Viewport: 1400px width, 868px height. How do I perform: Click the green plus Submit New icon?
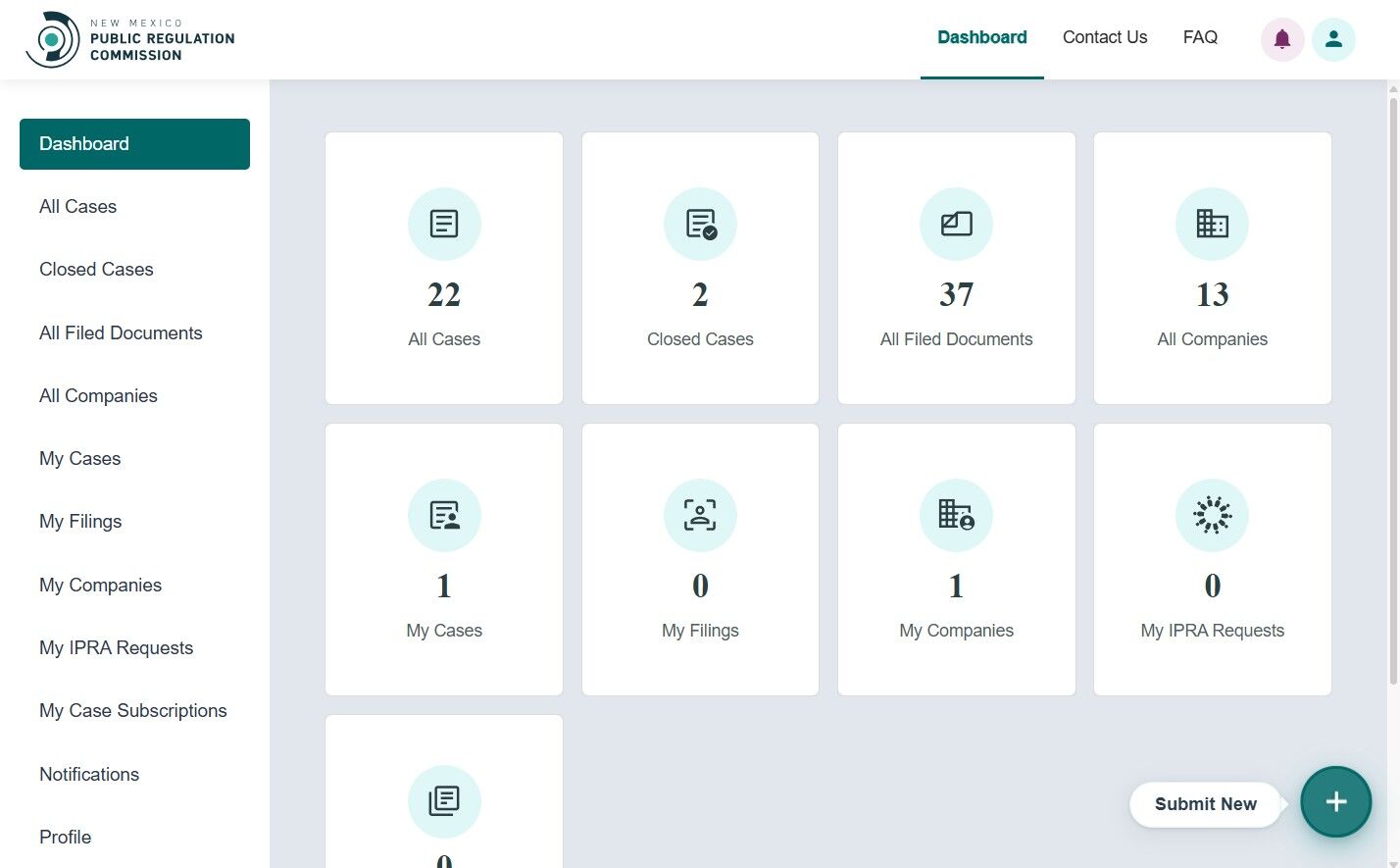click(x=1335, y=802)
